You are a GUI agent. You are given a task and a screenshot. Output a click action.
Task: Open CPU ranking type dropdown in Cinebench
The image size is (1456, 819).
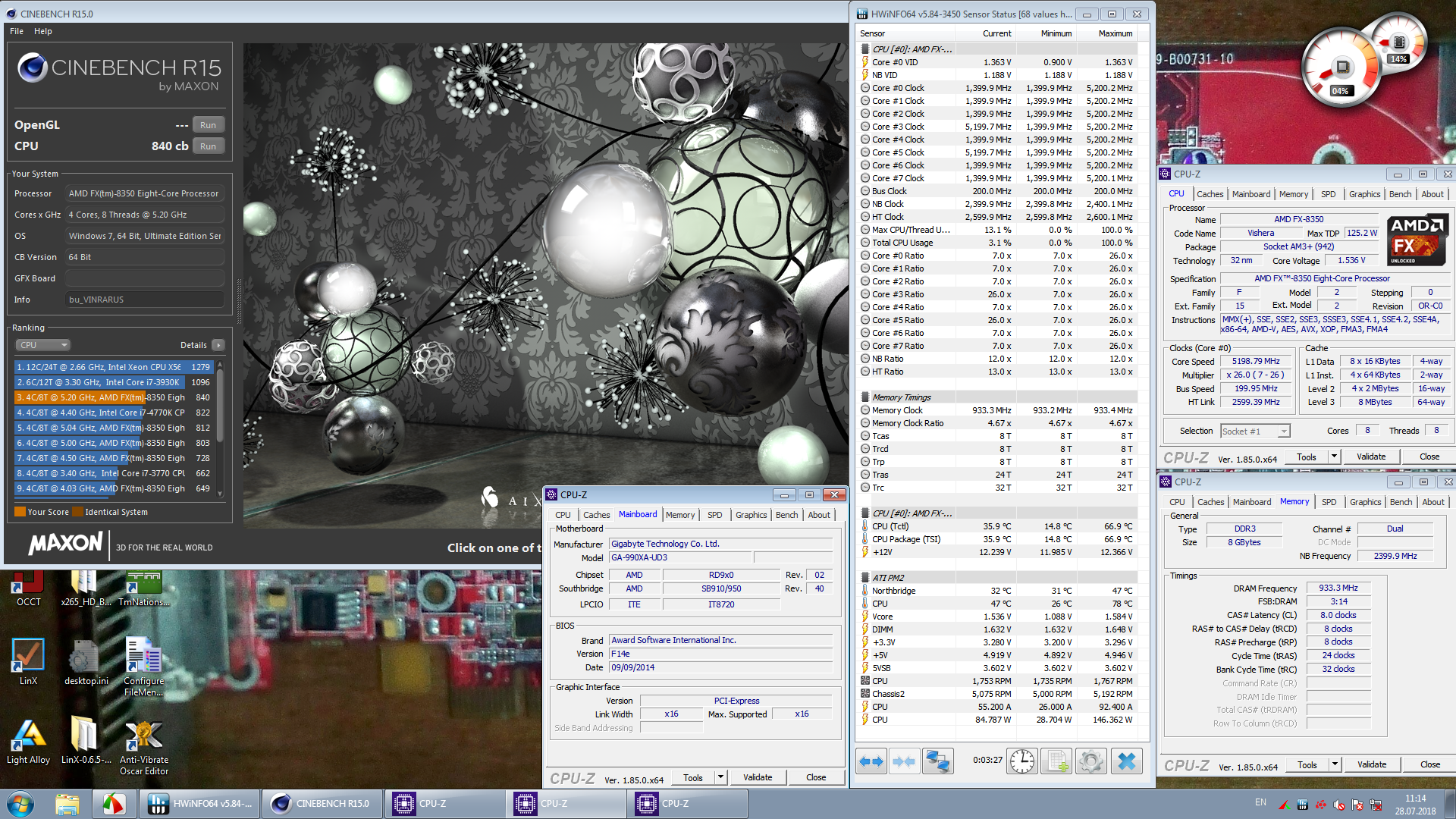click(x=43, y=345)
